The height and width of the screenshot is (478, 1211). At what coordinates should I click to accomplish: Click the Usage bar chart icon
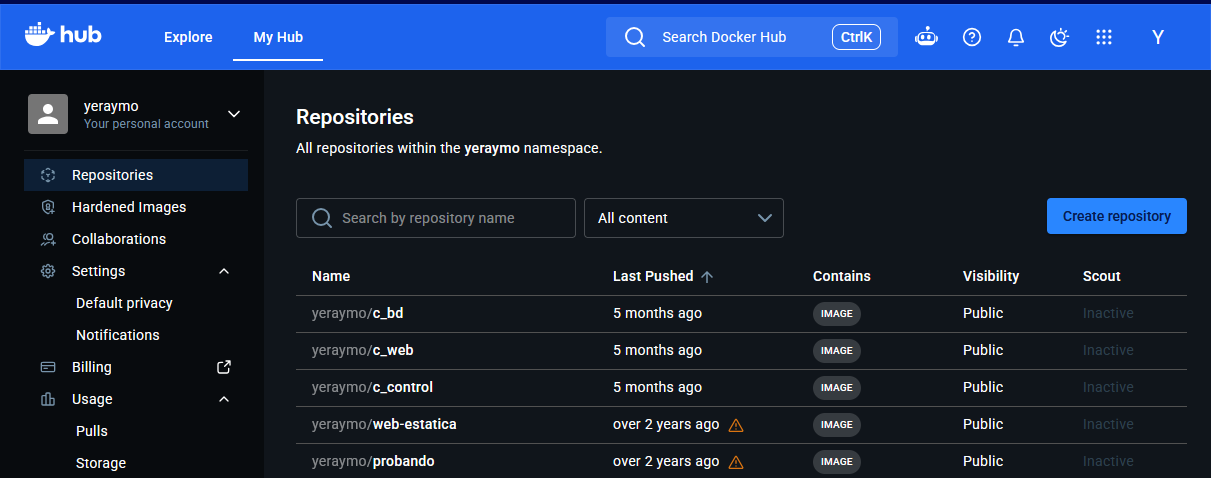click(47, 399)
